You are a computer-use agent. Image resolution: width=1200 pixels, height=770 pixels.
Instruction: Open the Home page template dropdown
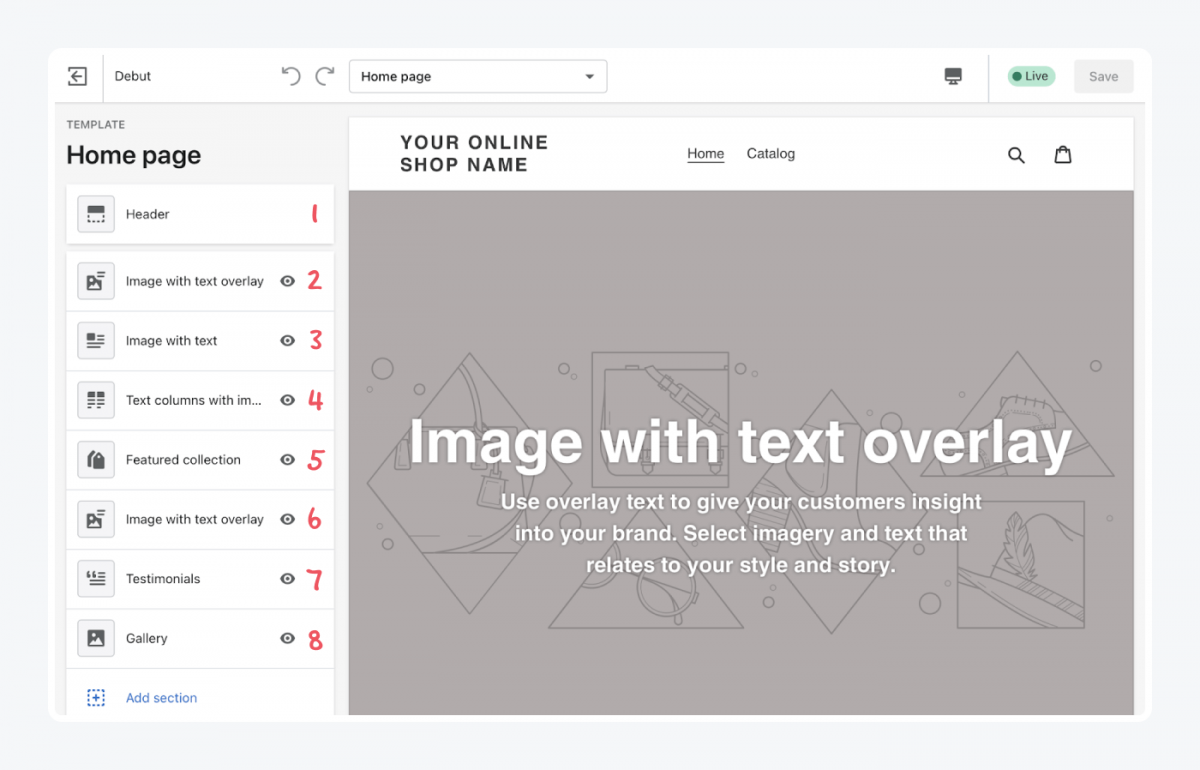click(478, 76)
